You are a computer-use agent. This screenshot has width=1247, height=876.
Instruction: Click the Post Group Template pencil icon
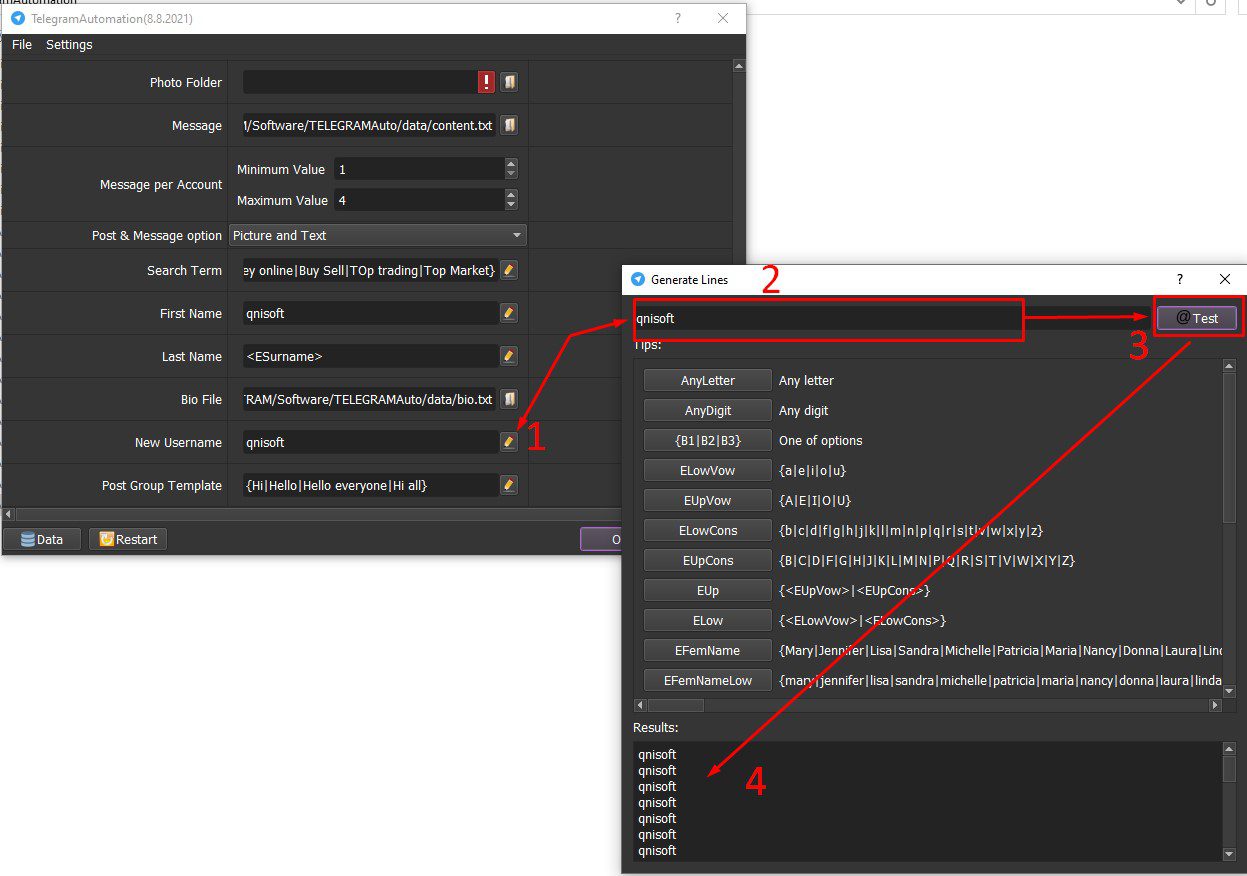coord(509,485)
